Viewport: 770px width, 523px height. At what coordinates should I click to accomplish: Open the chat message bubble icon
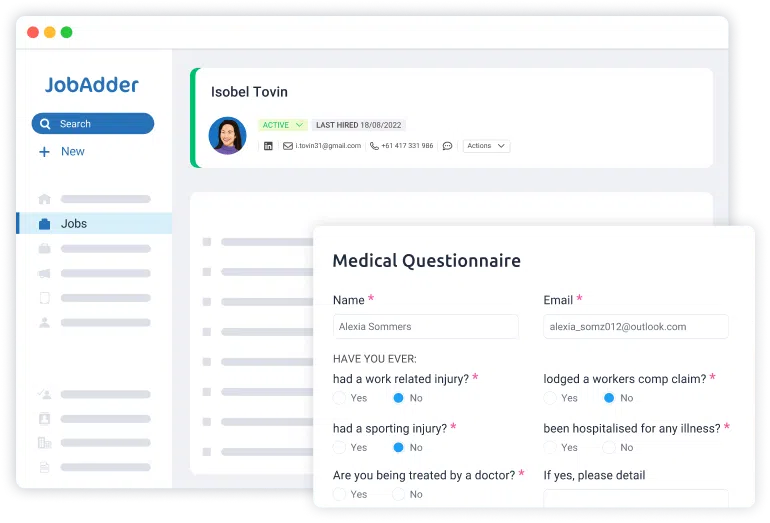pos(447,146)
